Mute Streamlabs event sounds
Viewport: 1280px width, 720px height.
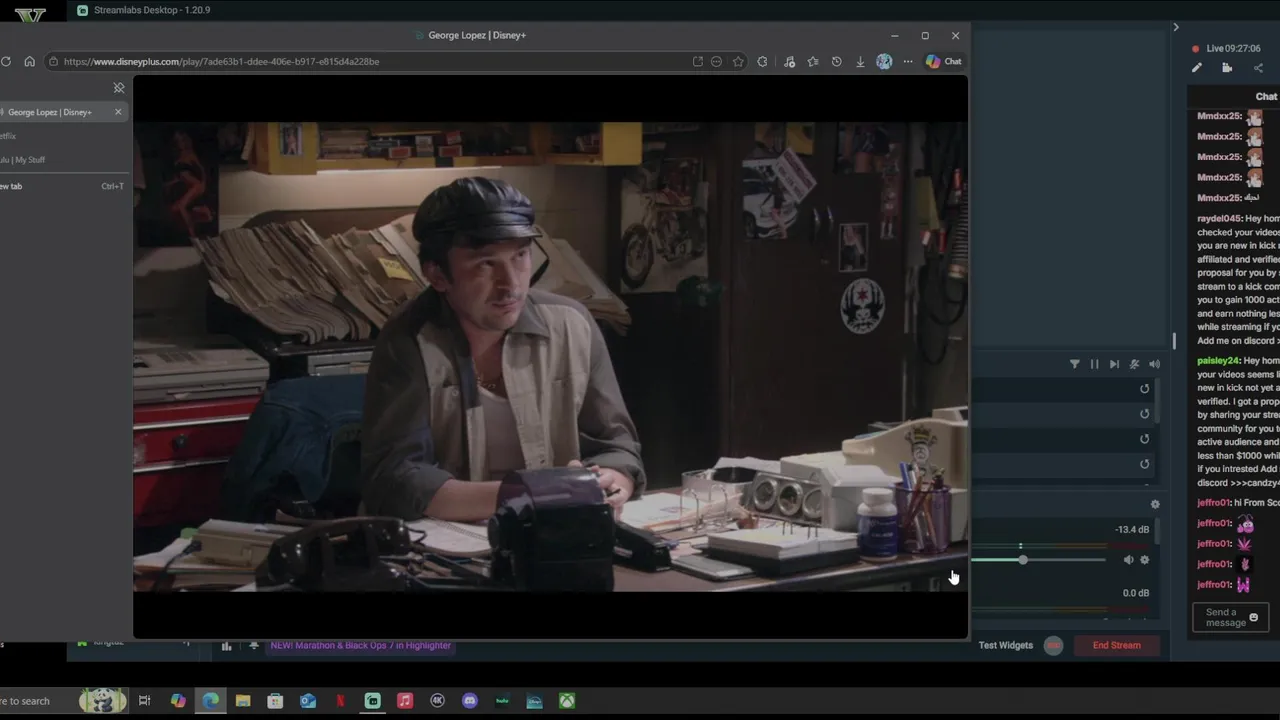1154,364
